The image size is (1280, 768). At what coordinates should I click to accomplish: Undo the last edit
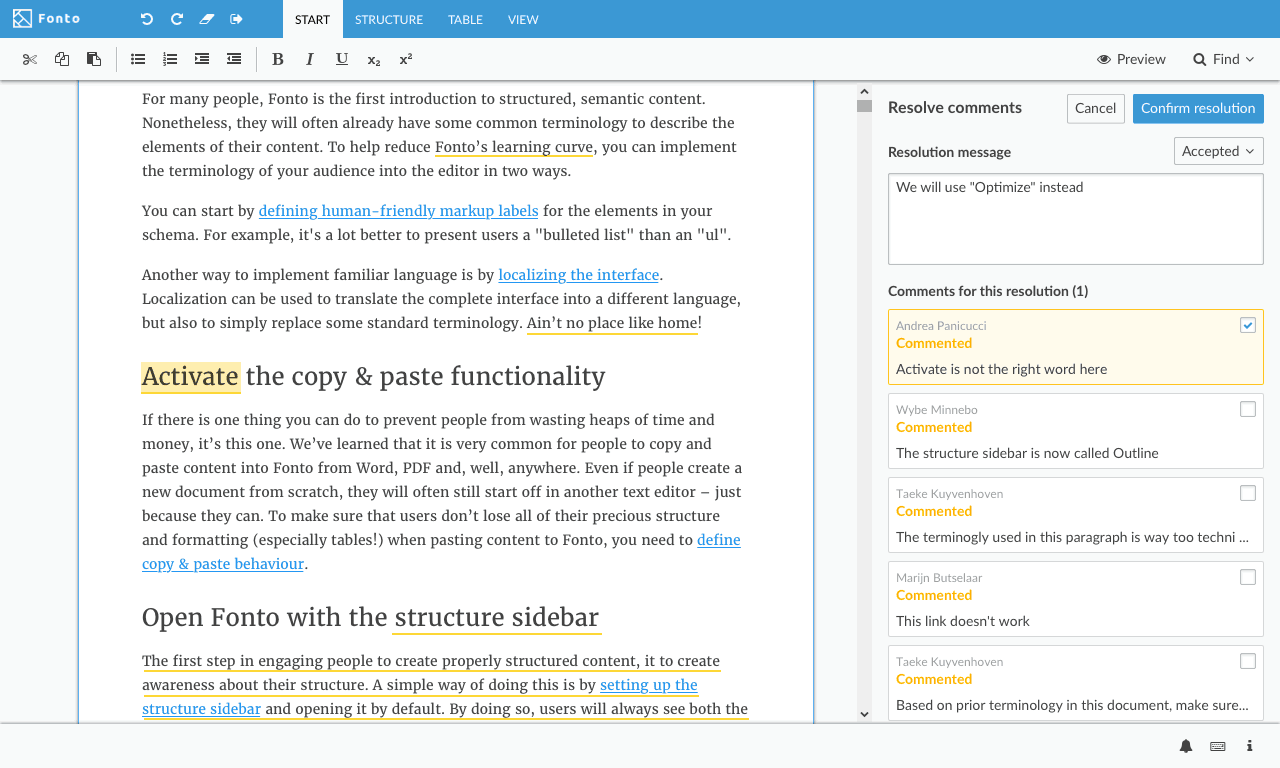click(147, 19)
